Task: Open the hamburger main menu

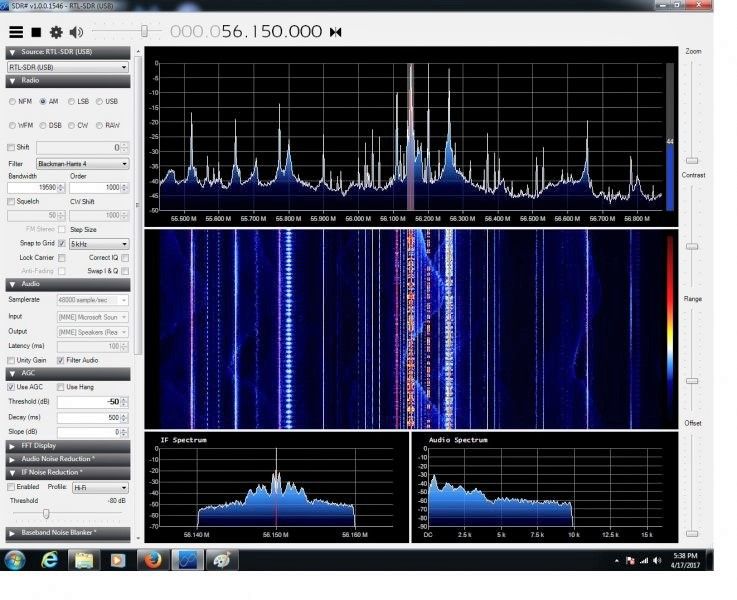Action: click(x=16, y=32)
